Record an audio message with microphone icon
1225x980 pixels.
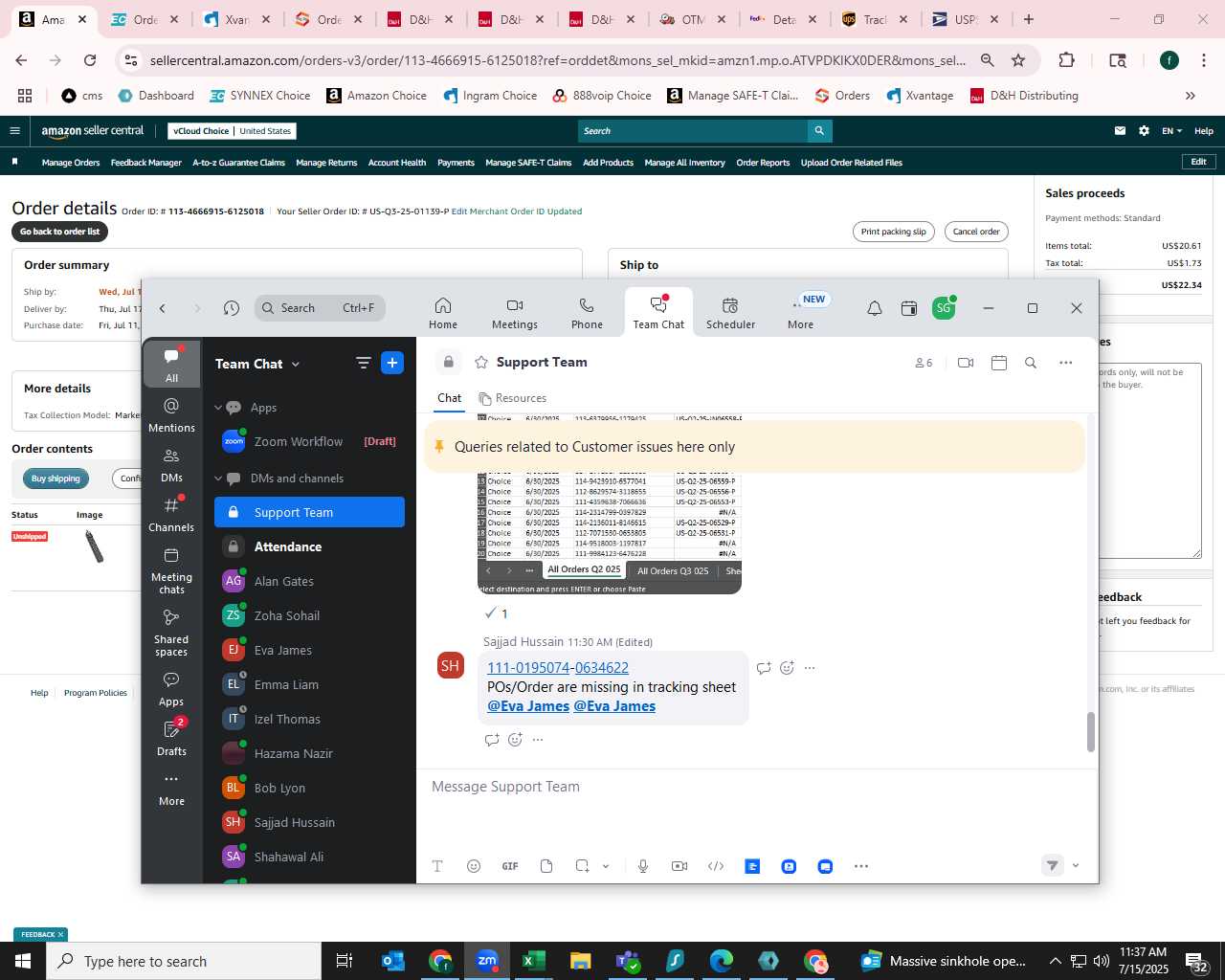point(643,866)
